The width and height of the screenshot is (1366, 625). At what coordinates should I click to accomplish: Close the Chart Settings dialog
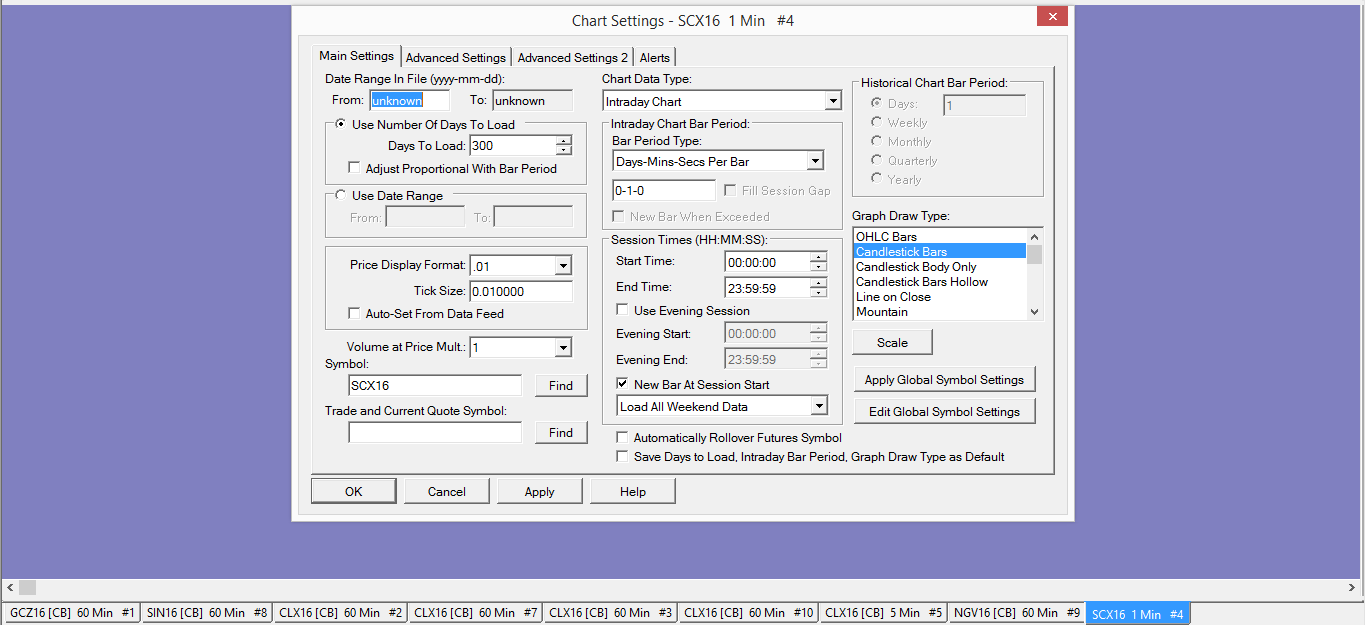[1050, 16]
